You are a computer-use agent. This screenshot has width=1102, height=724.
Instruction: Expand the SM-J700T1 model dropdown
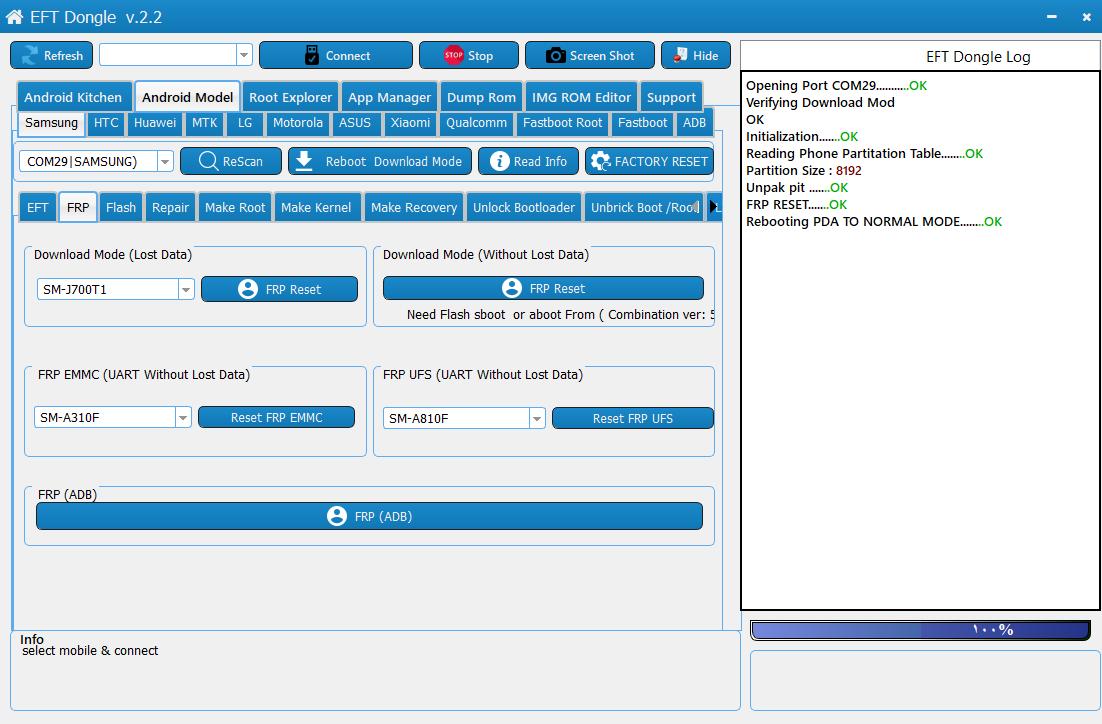186,290
